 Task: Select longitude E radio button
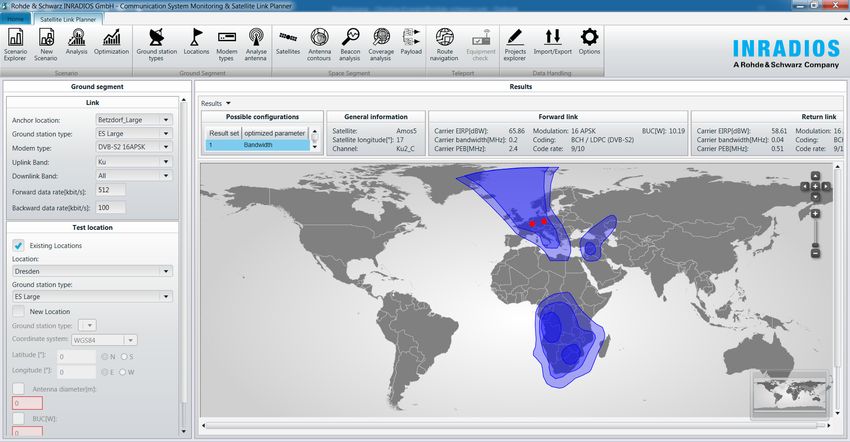coord(105,371)
